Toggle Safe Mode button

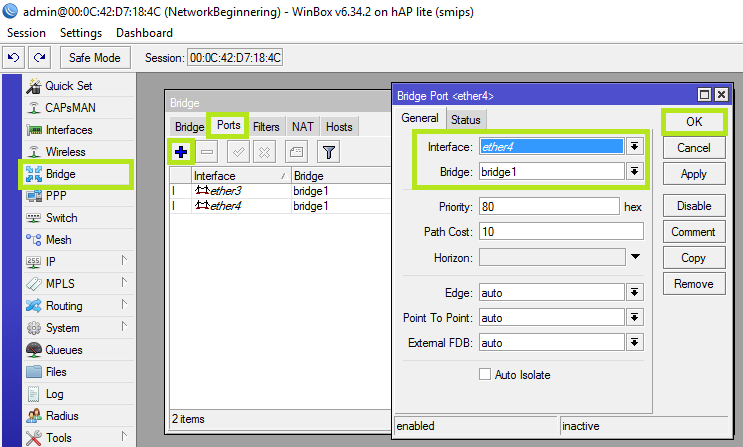click(x=95, y=58)
